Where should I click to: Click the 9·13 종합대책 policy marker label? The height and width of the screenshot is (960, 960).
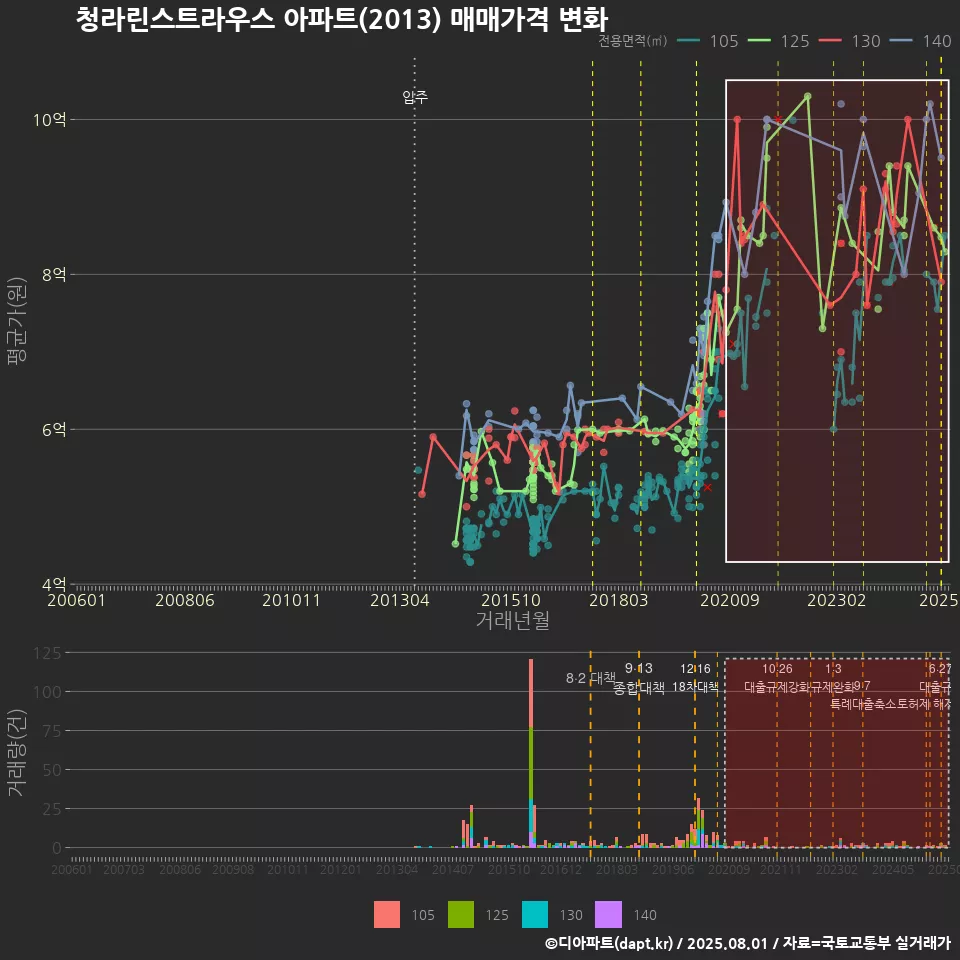[639, 678]
